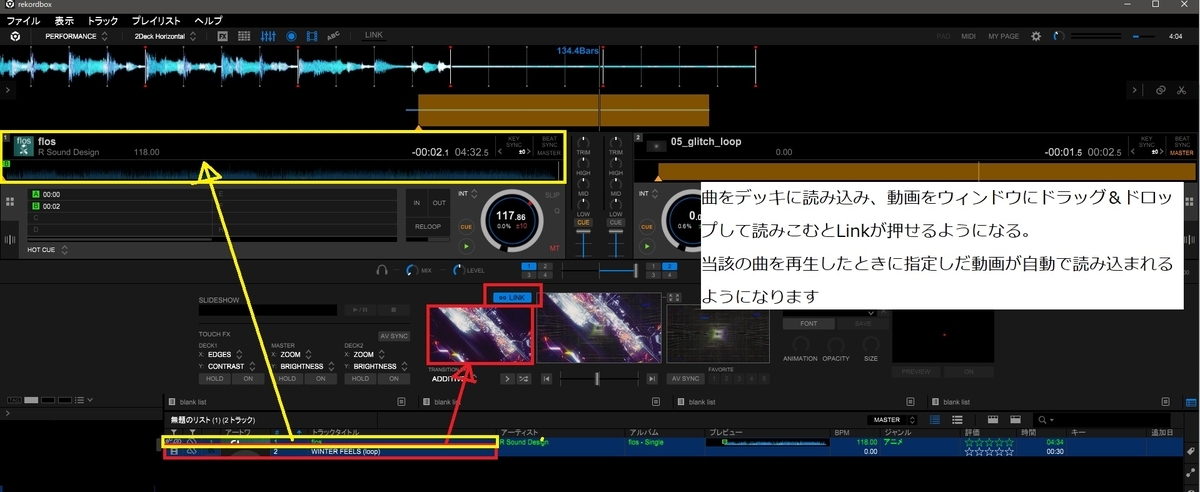Click the blue LINK video button
1200x492 pixels.
click(x=512, y=297)
